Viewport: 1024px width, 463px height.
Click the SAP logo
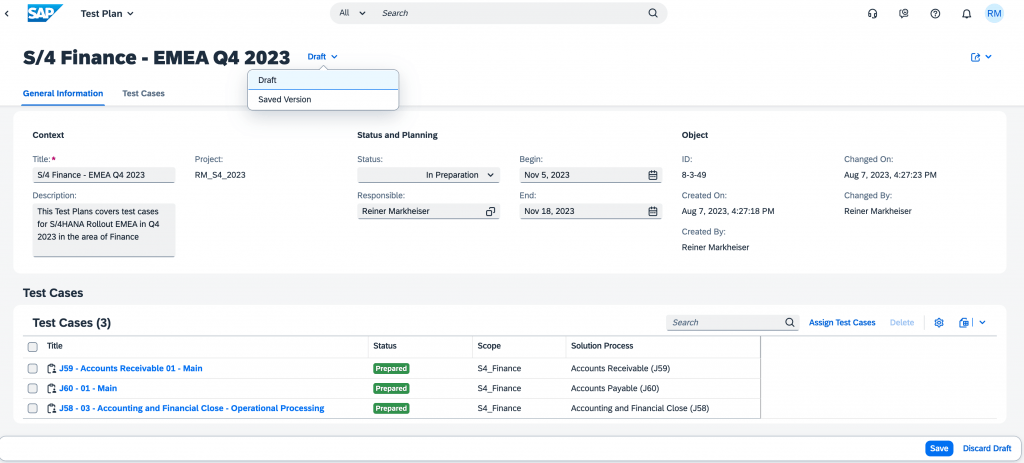point(45,13)
